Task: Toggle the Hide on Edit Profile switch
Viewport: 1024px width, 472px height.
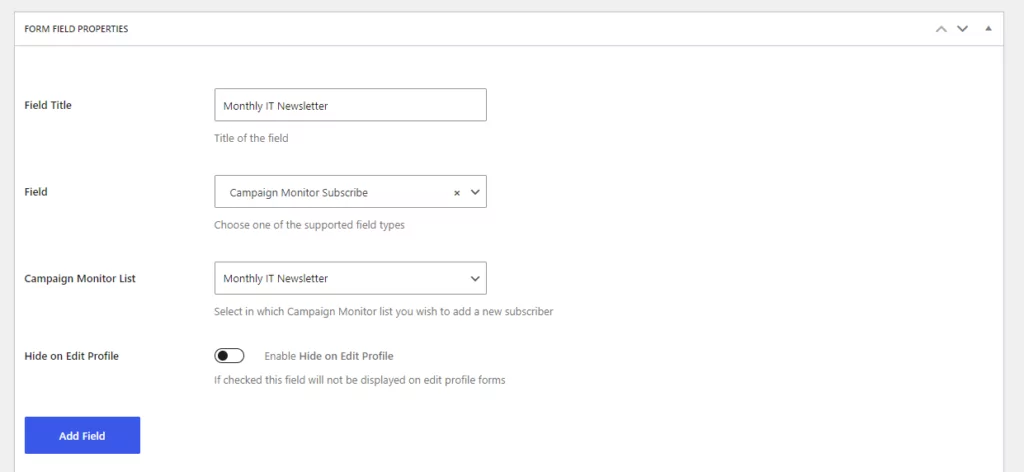Action: pos(229,356)
